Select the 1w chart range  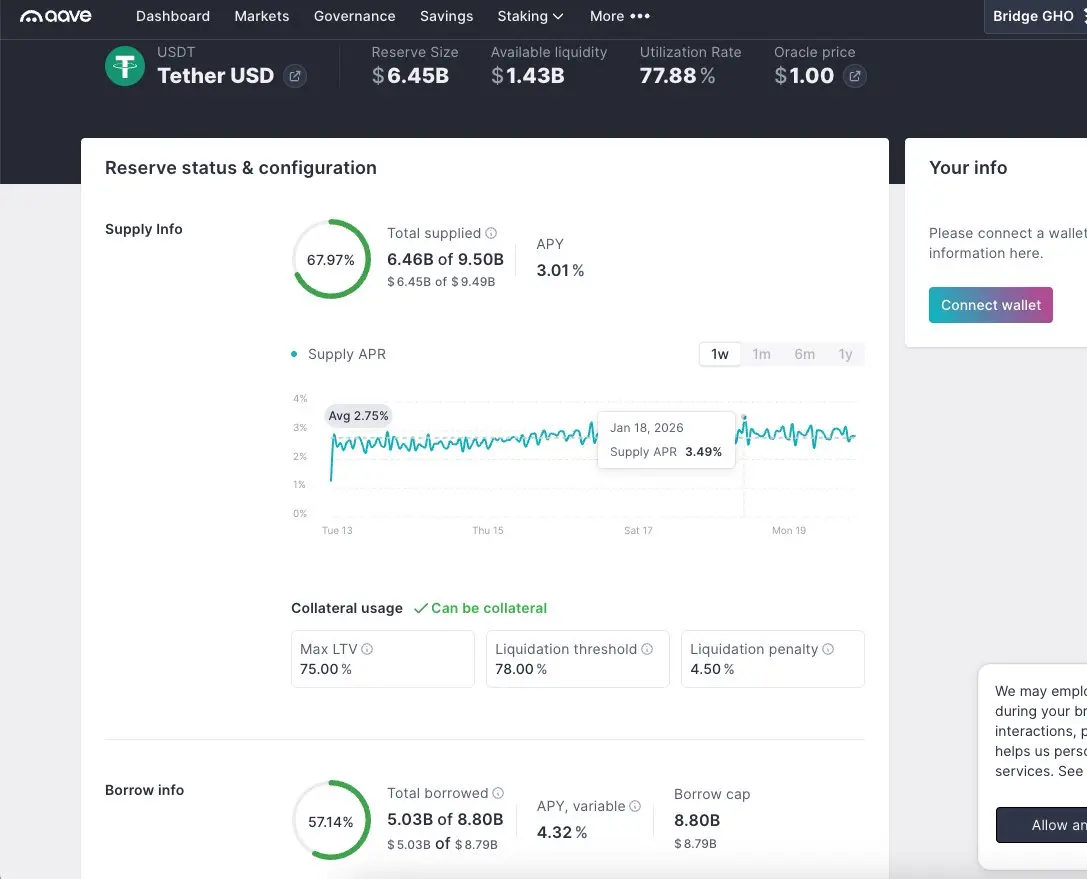click(720, 354)
